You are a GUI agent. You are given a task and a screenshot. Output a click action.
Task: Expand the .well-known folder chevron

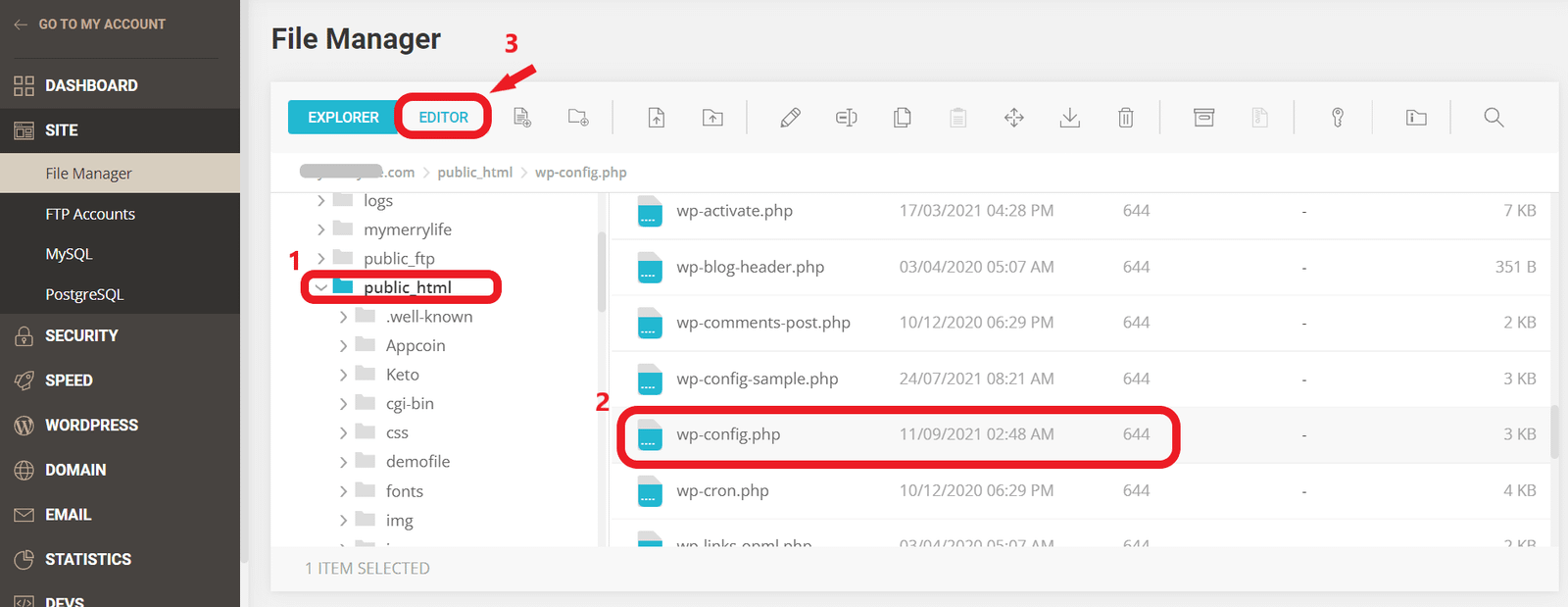point(343,317)
